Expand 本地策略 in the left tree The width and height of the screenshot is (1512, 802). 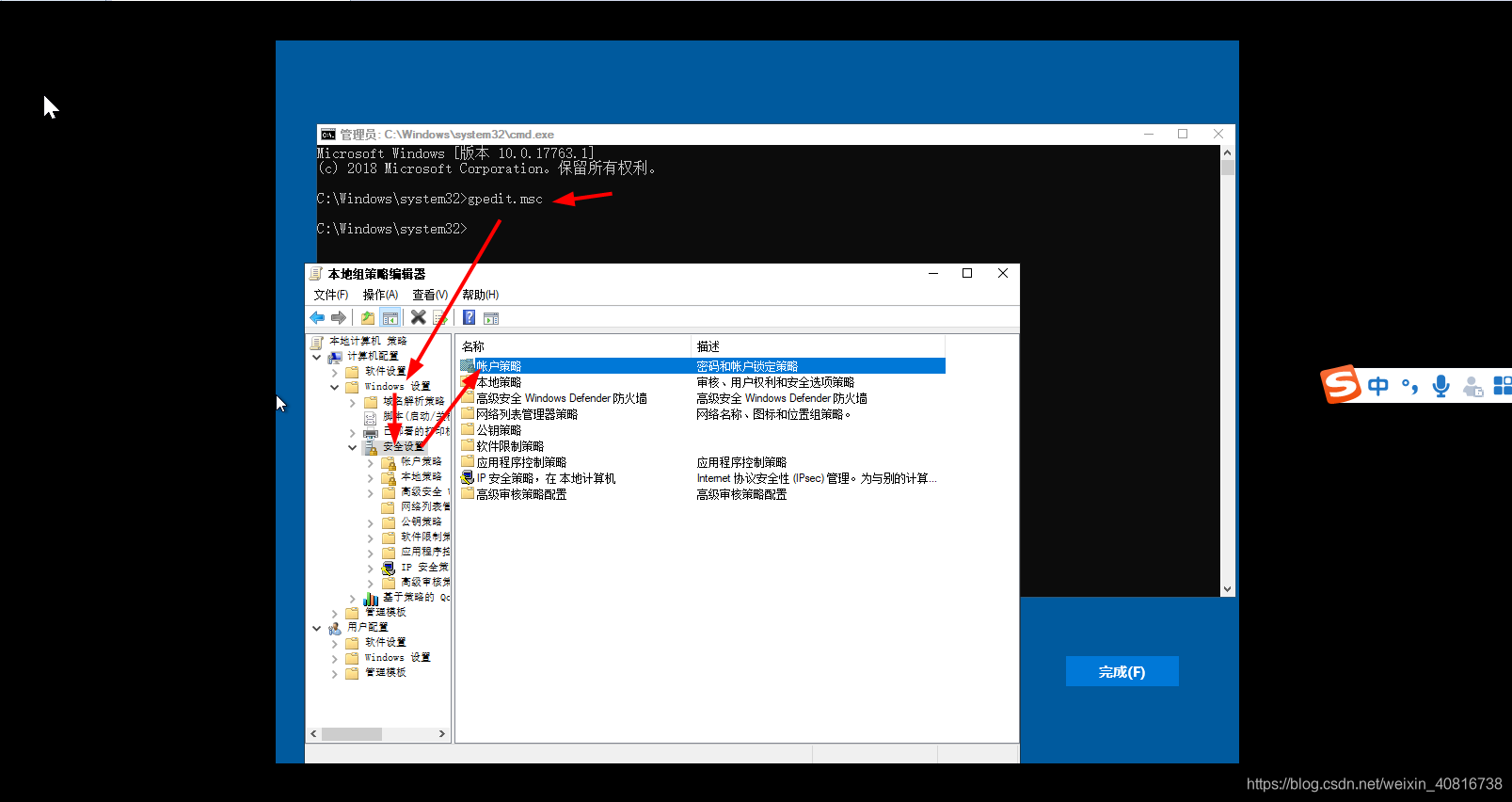[x=371, y=477]
